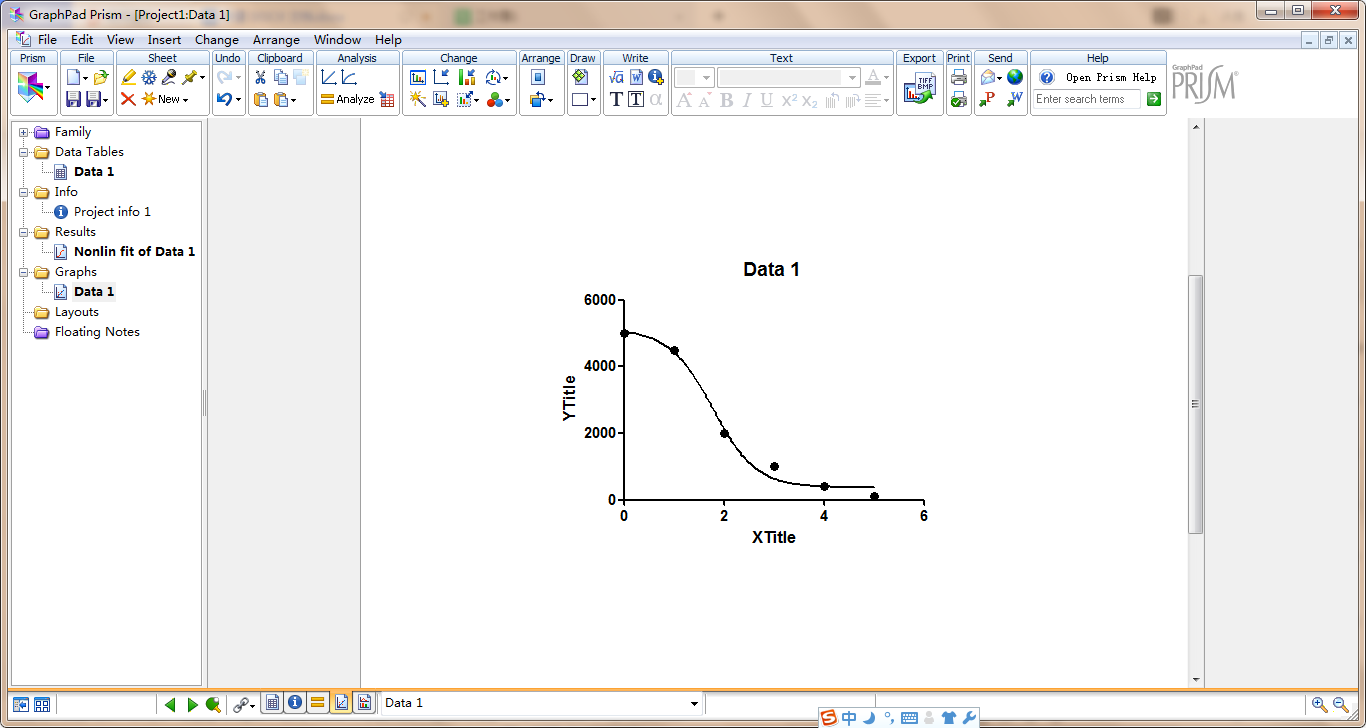Click the vertical scrollbar thumb
1366x728 pixels.
(x=1196, y=404)
